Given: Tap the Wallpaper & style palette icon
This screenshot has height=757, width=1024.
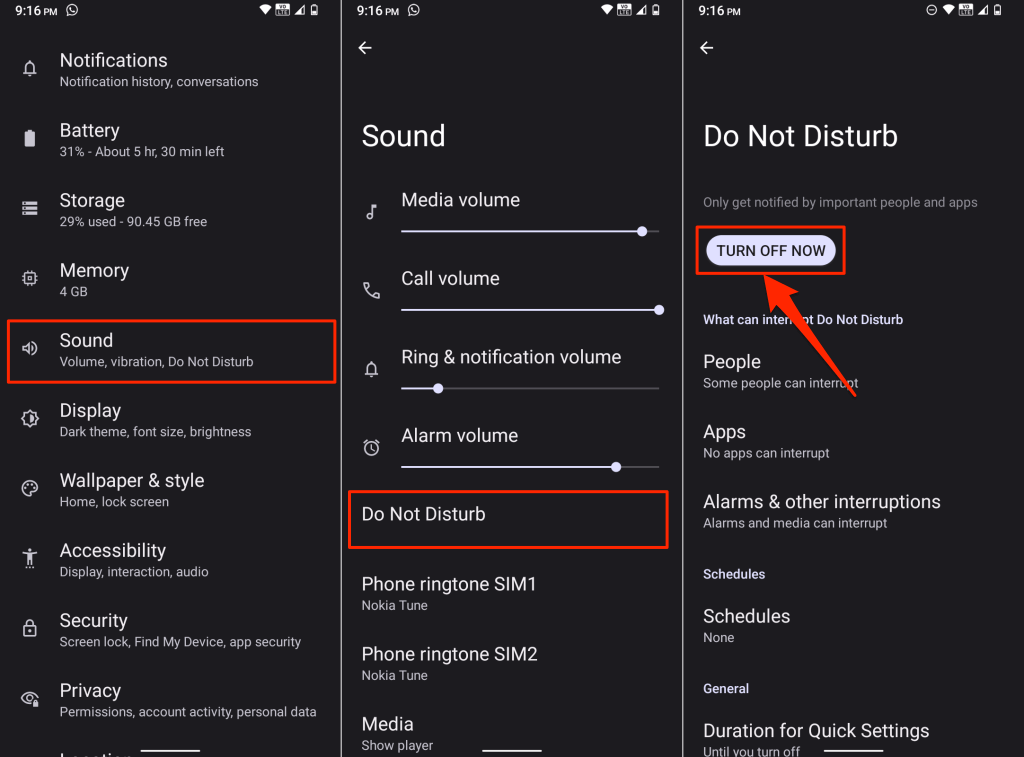Looking at the screenshot, I should [x=30, y=489].
